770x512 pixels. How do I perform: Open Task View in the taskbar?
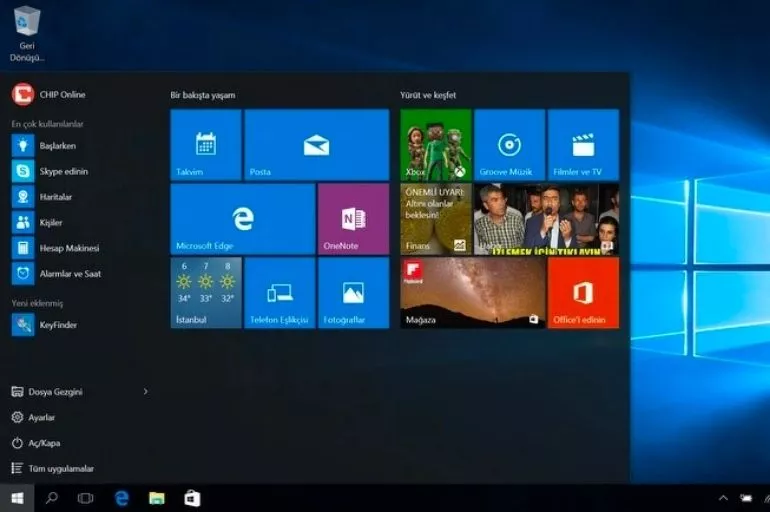coord(85,498)
